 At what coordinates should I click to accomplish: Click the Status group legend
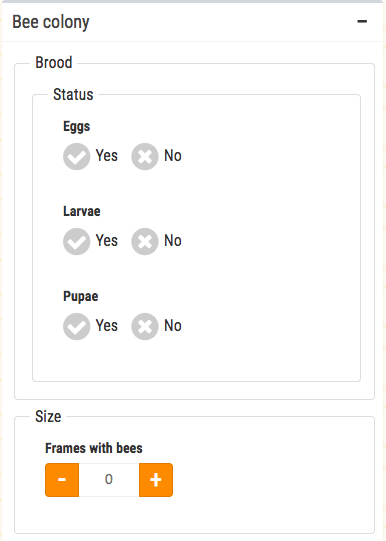(x=73, y=95)
